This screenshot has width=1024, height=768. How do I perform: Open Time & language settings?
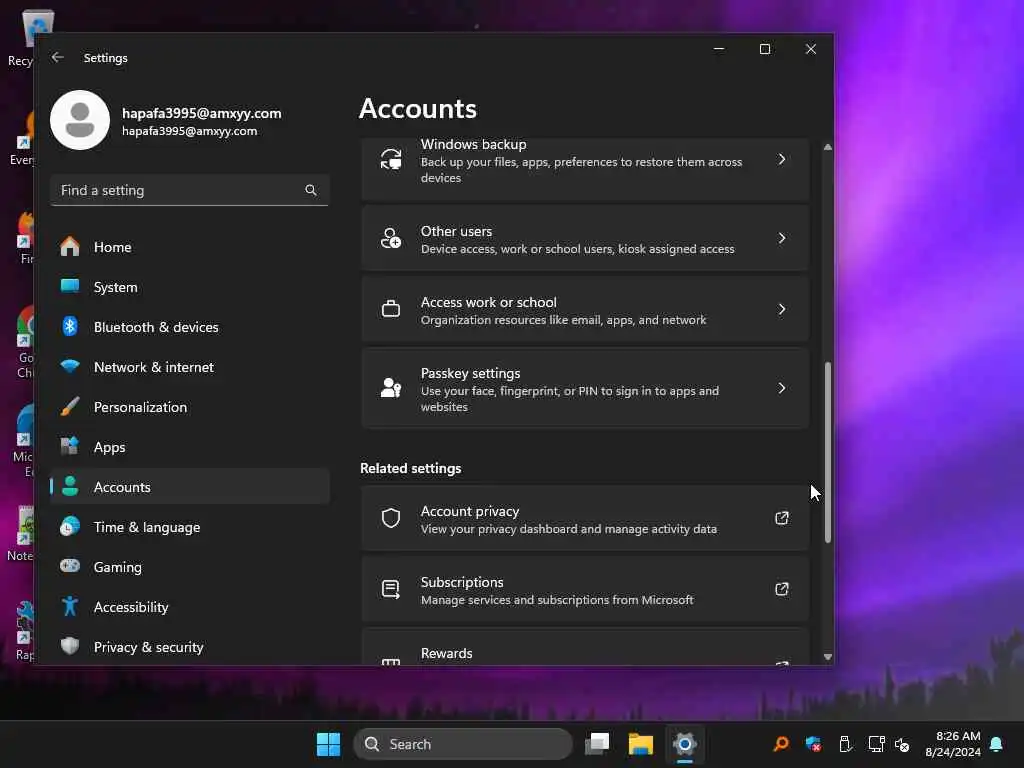(x=189, y=527)
